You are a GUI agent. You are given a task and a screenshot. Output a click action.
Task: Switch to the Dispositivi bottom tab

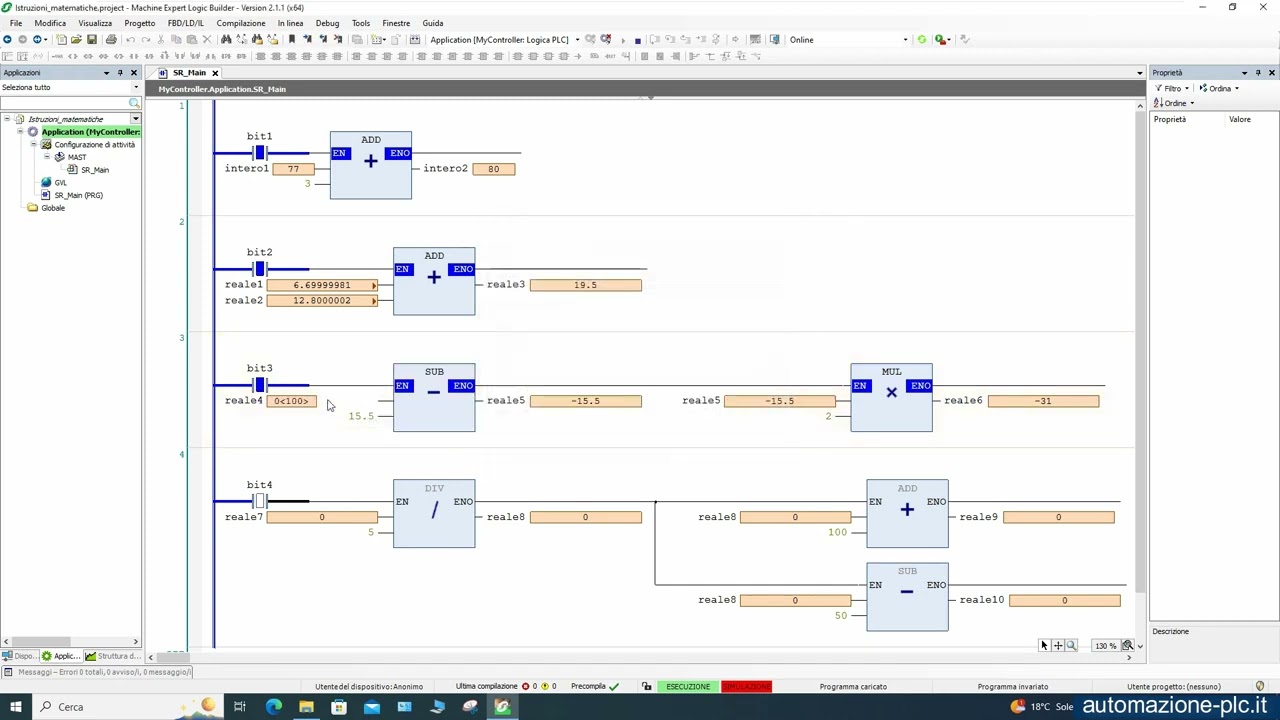pos(19,656)
